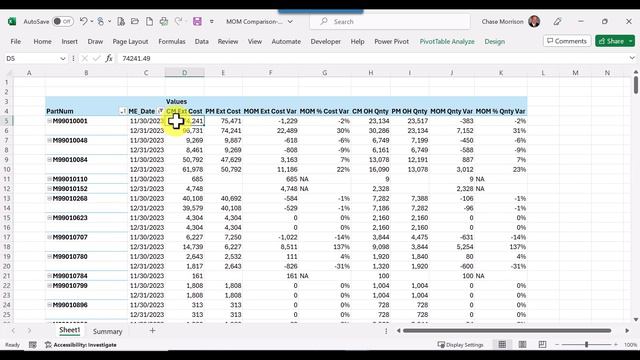Screen dimensions: 640x360
Task: Switch to the PivotTable Analyze tab
Action: click(447, 41)
